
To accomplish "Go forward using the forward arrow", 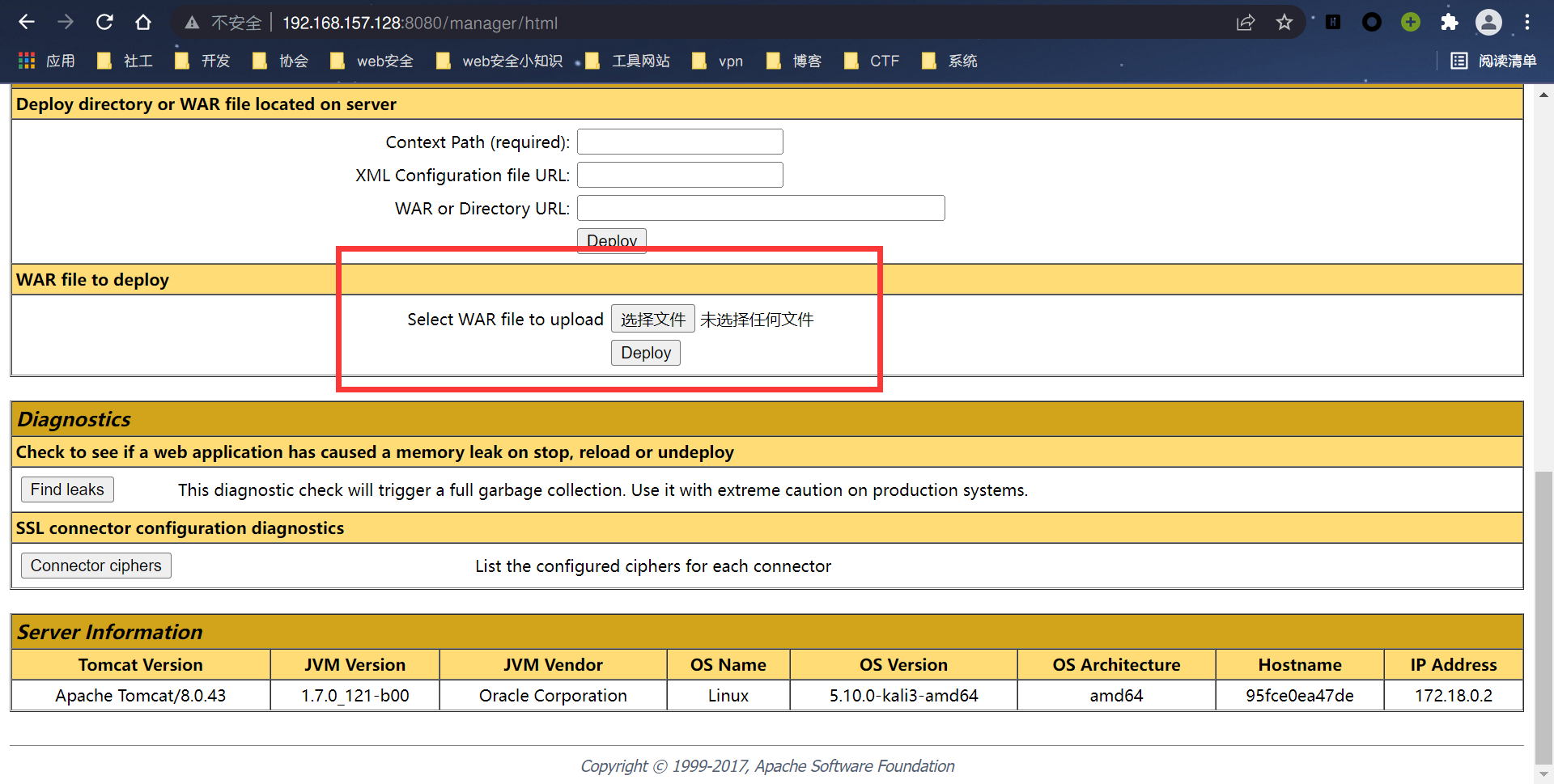I will coord(66,23).
